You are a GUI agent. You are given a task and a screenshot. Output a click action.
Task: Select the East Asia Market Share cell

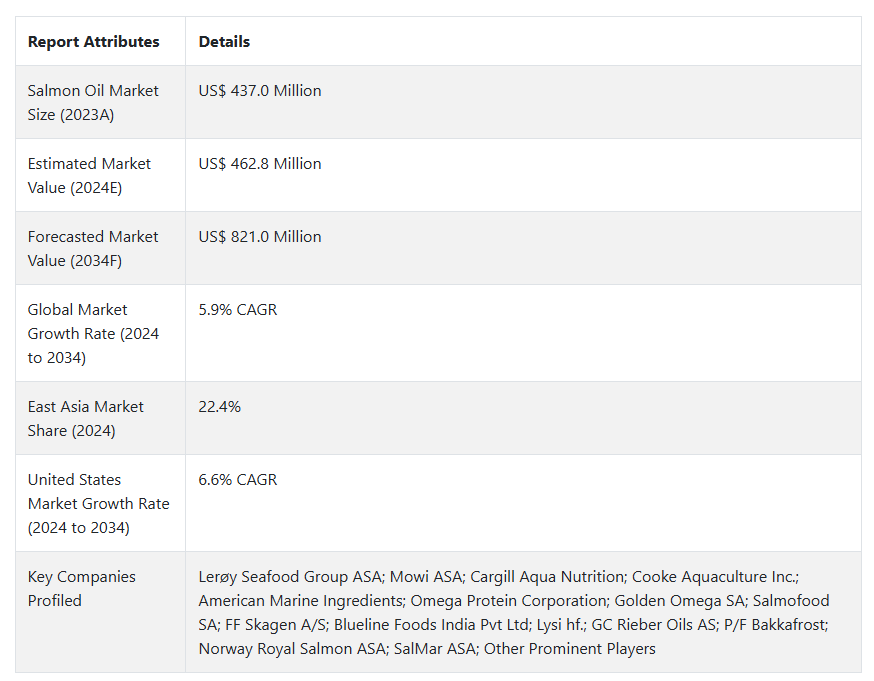85,418
